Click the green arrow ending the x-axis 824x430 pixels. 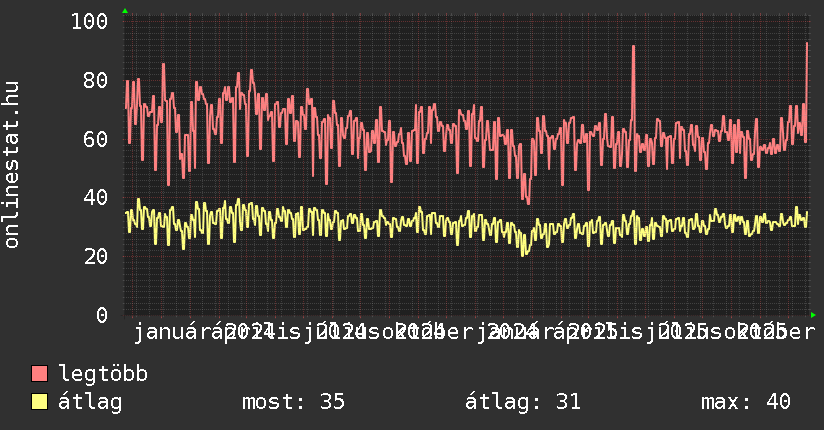pyautogui.click(x=812, y=314)
